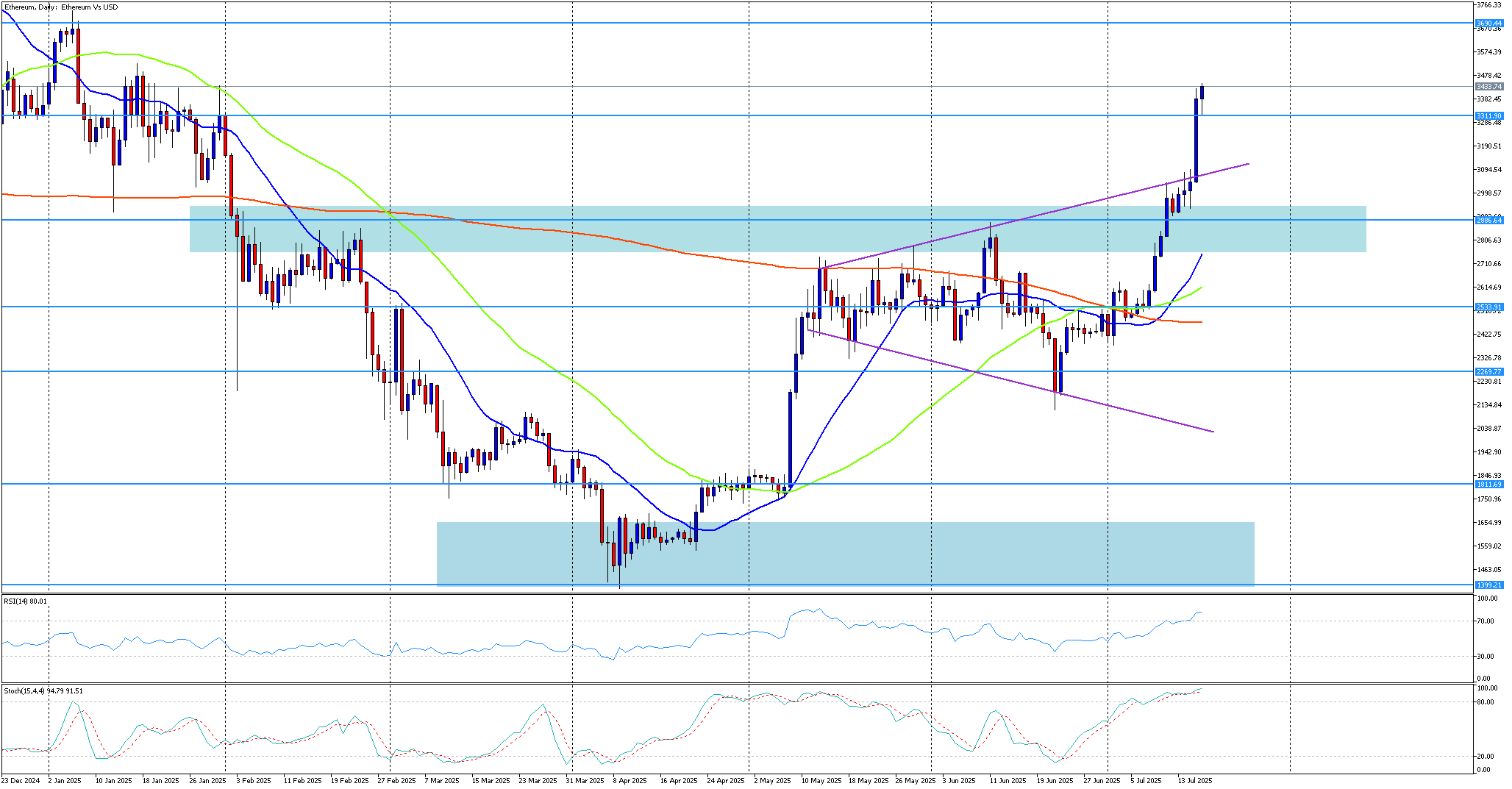
Task: Select the upper light-blue resistance zone rectangle
Action: coord(778,229)
